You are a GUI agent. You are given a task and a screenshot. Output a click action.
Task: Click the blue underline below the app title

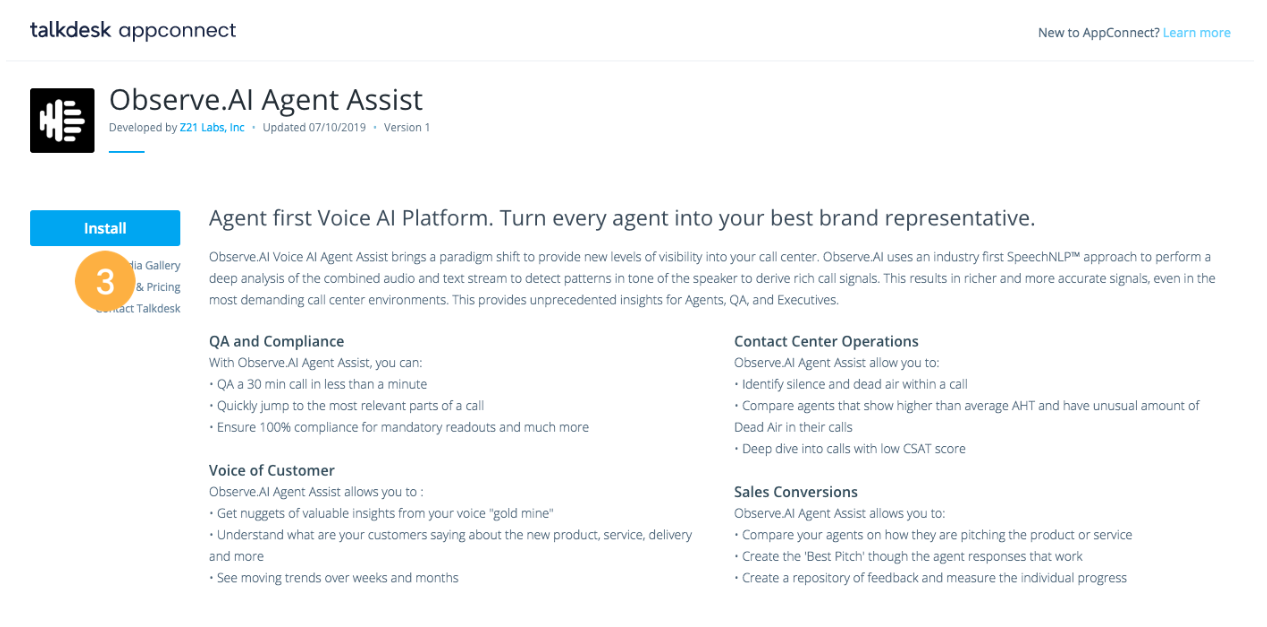[x=127, y=151]
